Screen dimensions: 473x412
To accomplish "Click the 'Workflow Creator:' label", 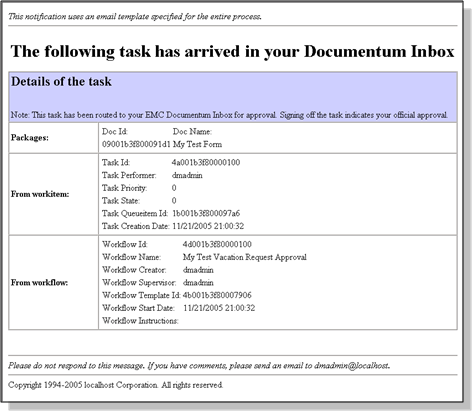I will [x=134, y=270].
